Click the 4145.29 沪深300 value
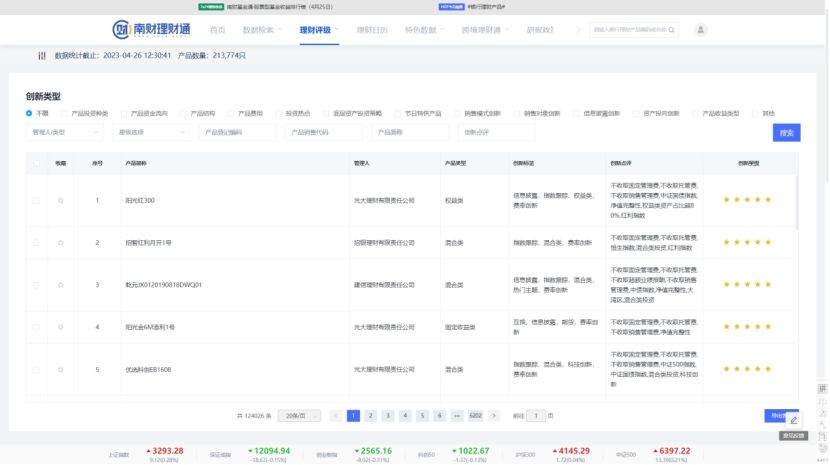The image size is (830, 465). [574, 451]
